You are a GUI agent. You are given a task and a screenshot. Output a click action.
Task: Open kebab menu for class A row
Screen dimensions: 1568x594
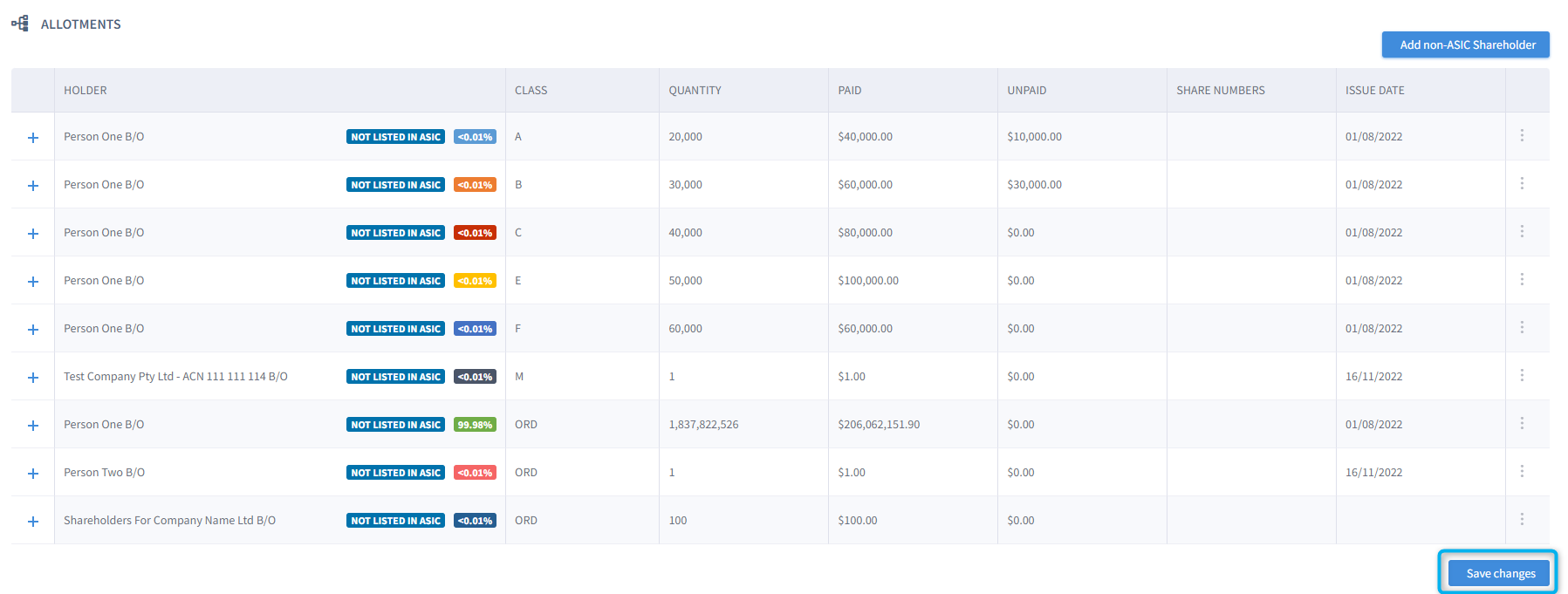tap(1522, 136)
